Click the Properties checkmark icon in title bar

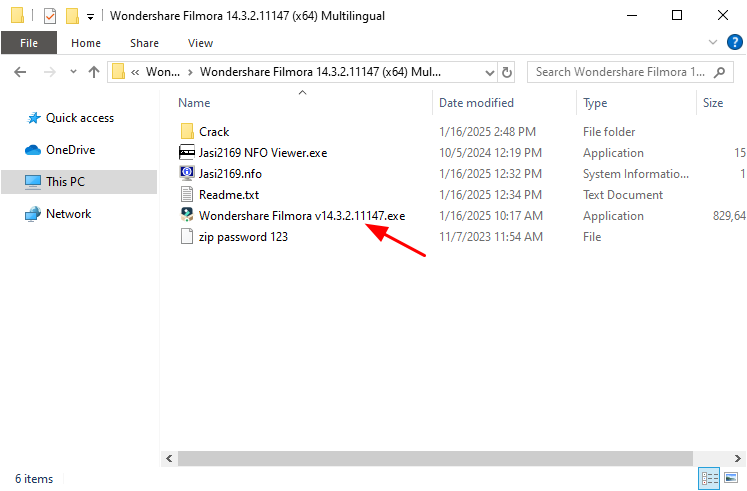[50, 16]
